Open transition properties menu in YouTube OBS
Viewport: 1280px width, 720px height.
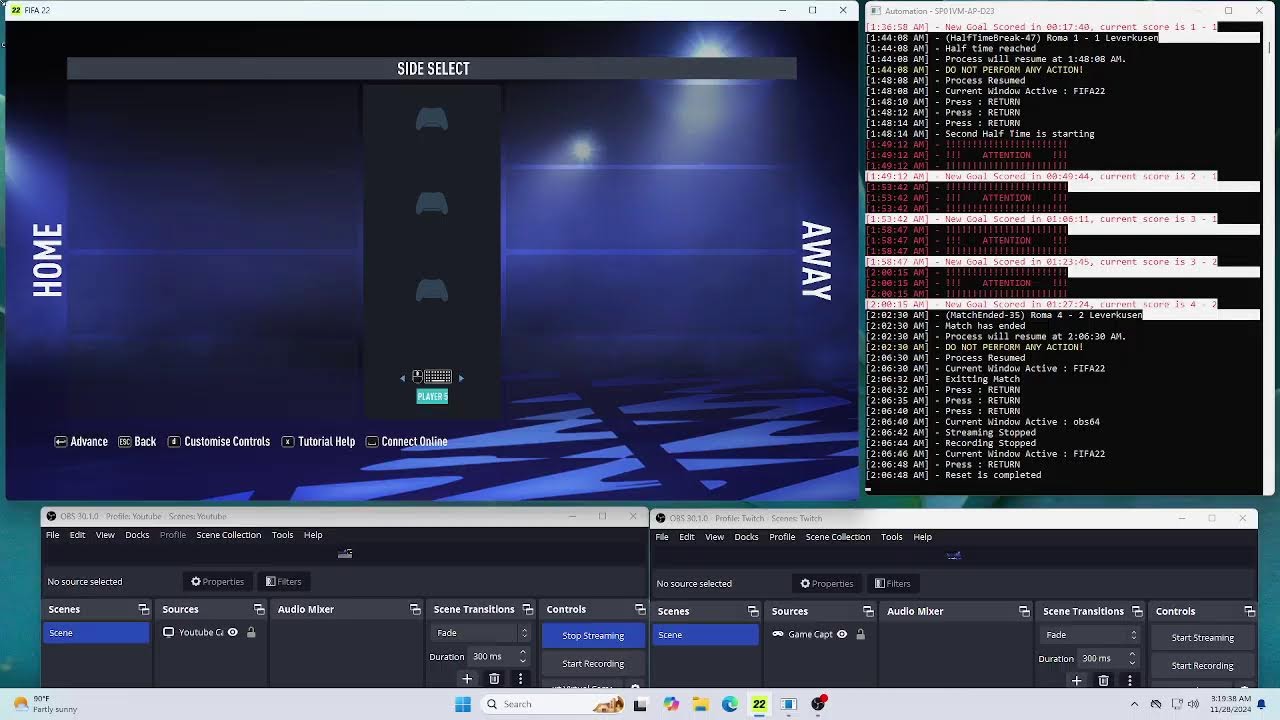(x=521, y=679)
